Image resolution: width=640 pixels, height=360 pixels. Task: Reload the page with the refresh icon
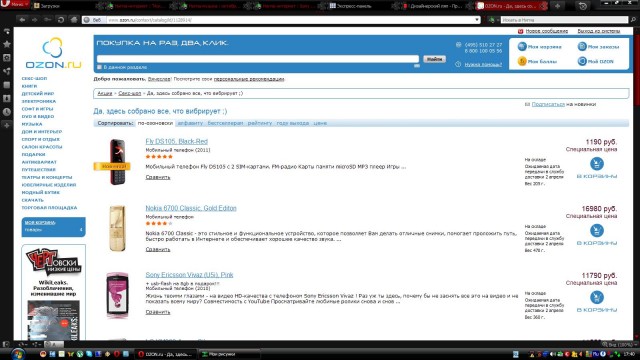click(61, 20)
